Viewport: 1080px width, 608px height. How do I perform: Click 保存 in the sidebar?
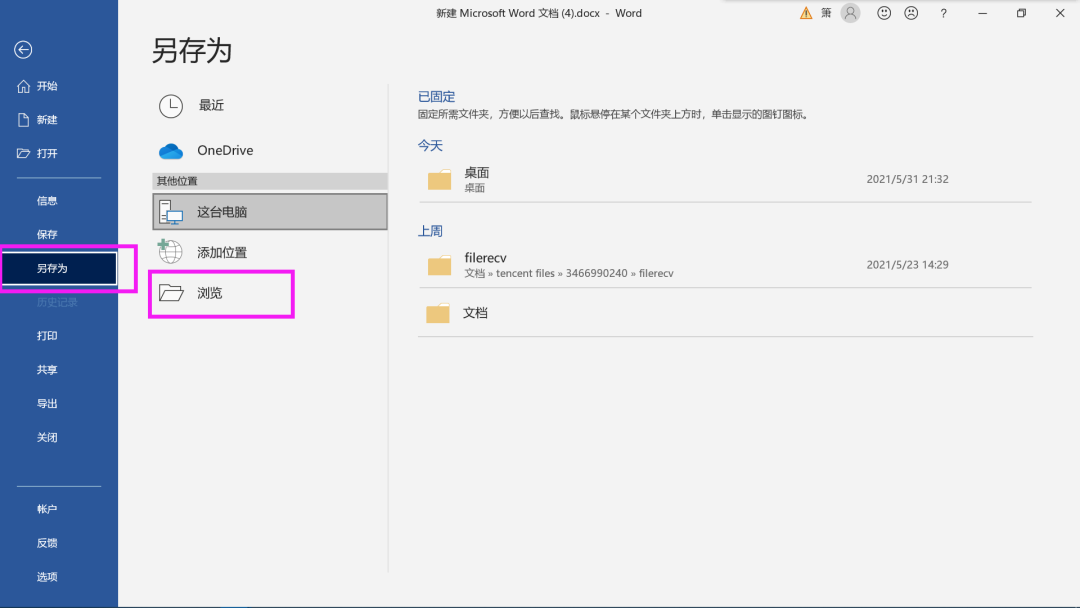point(47,235)
